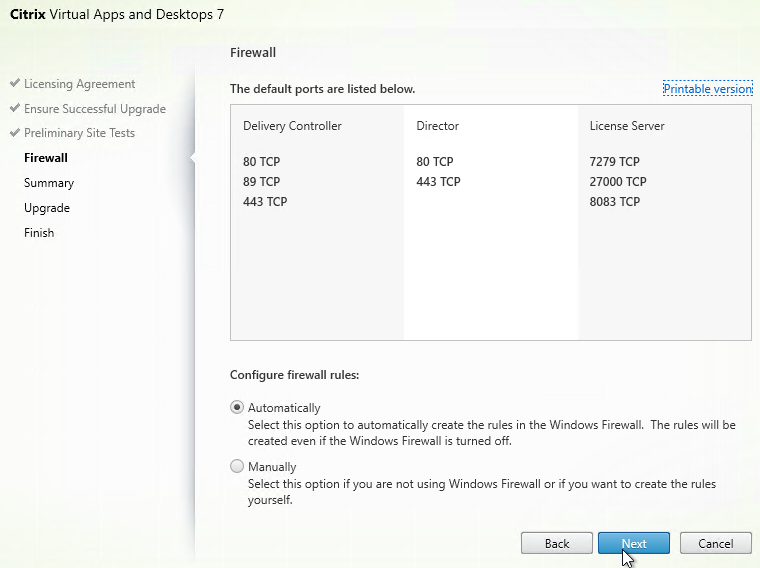Click the Manually option description text
Screen dimensions: 760x568
482,491
